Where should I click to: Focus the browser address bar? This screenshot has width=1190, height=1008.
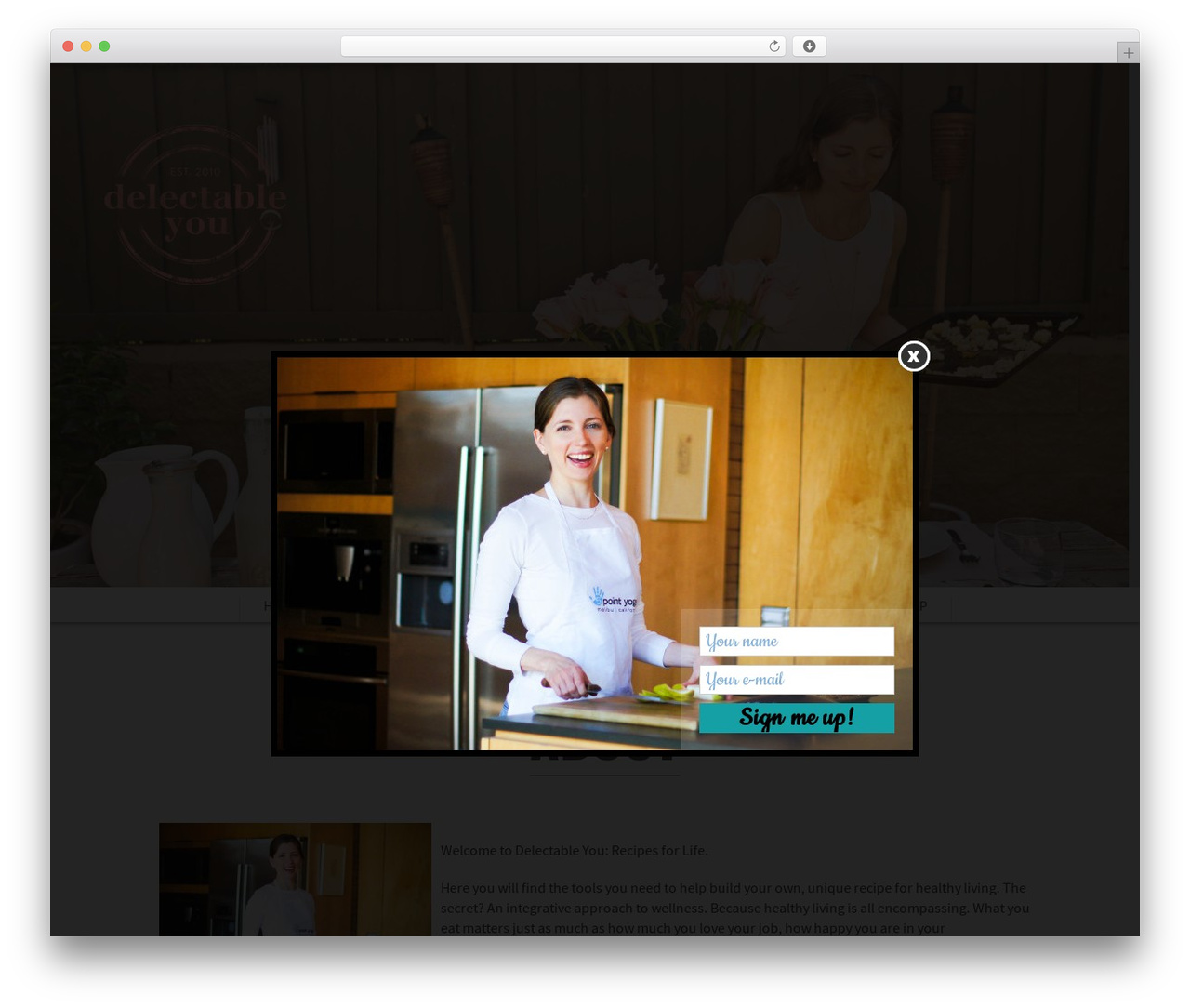pos(562,46)
